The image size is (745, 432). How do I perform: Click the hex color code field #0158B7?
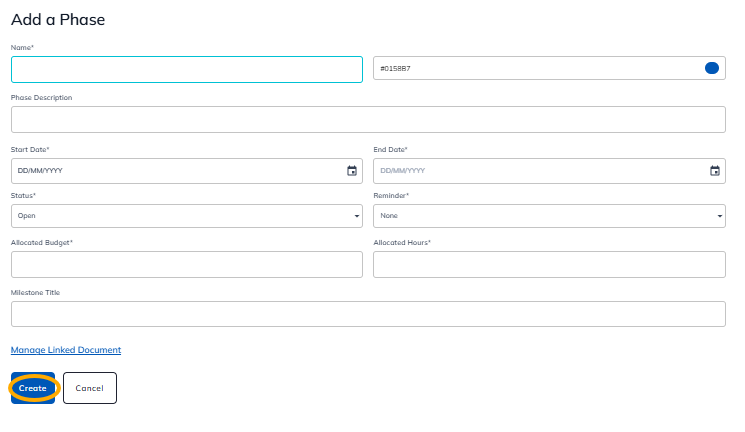[530, 69]
